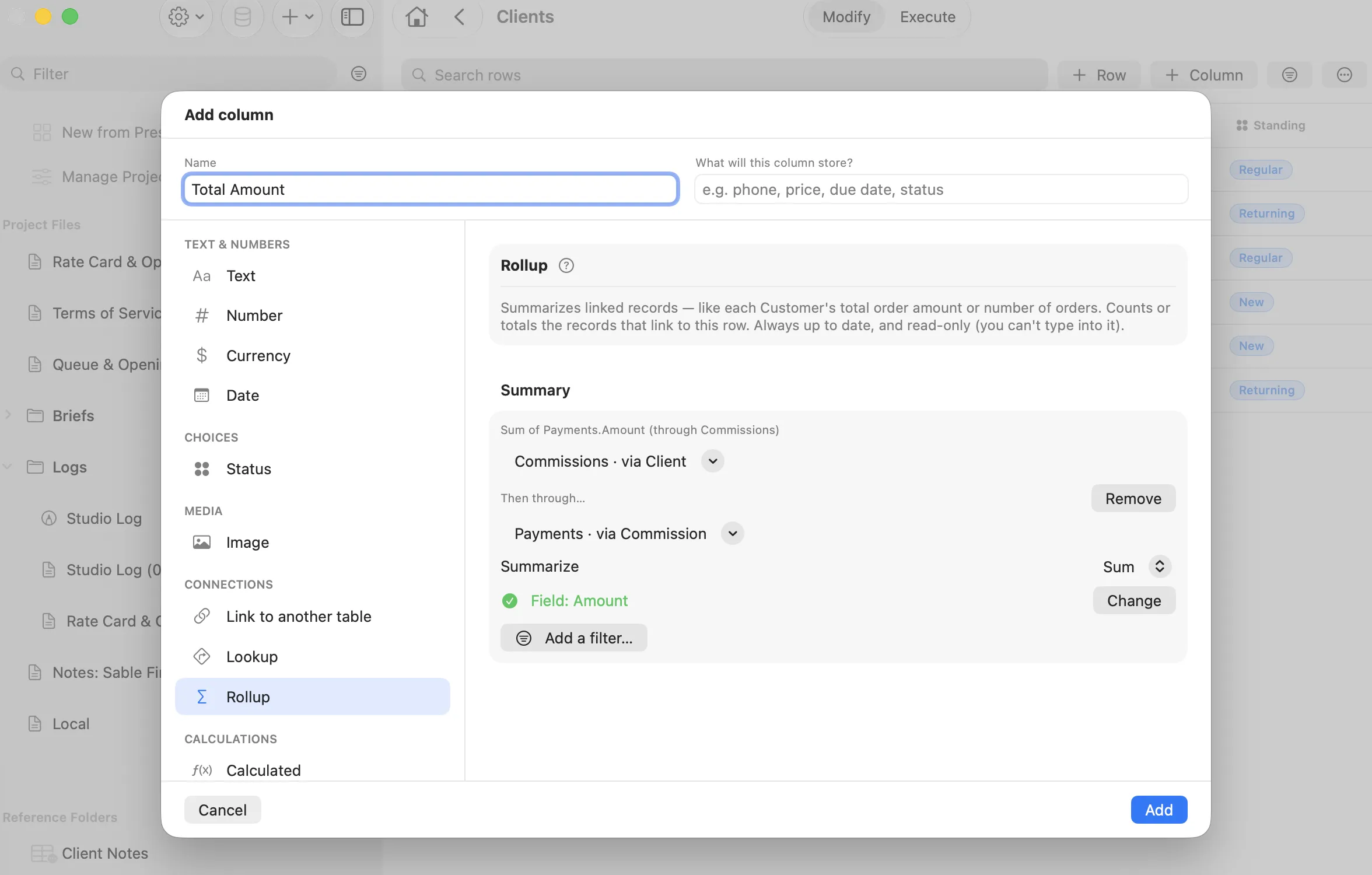Click the Name field with Total Amount
The image size is (1372, 875).
[430, 189]
